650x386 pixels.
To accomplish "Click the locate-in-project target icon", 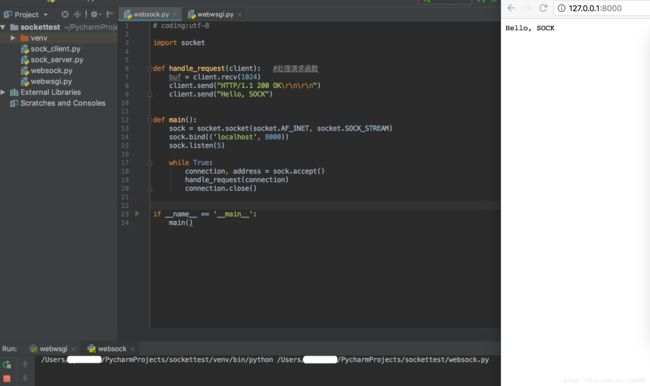I will coord(65,15).
